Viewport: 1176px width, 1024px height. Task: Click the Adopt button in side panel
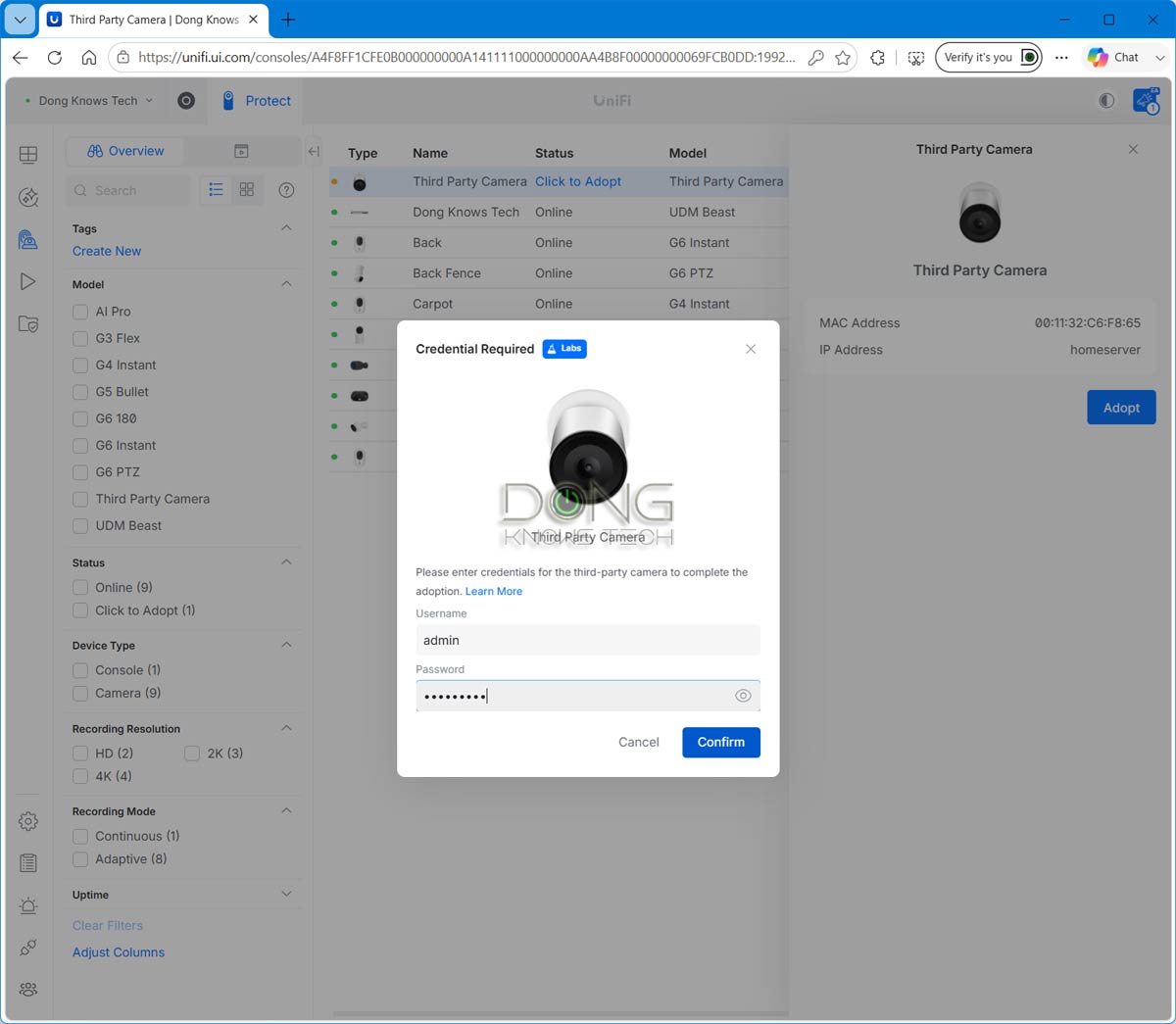coord(1121,408)
